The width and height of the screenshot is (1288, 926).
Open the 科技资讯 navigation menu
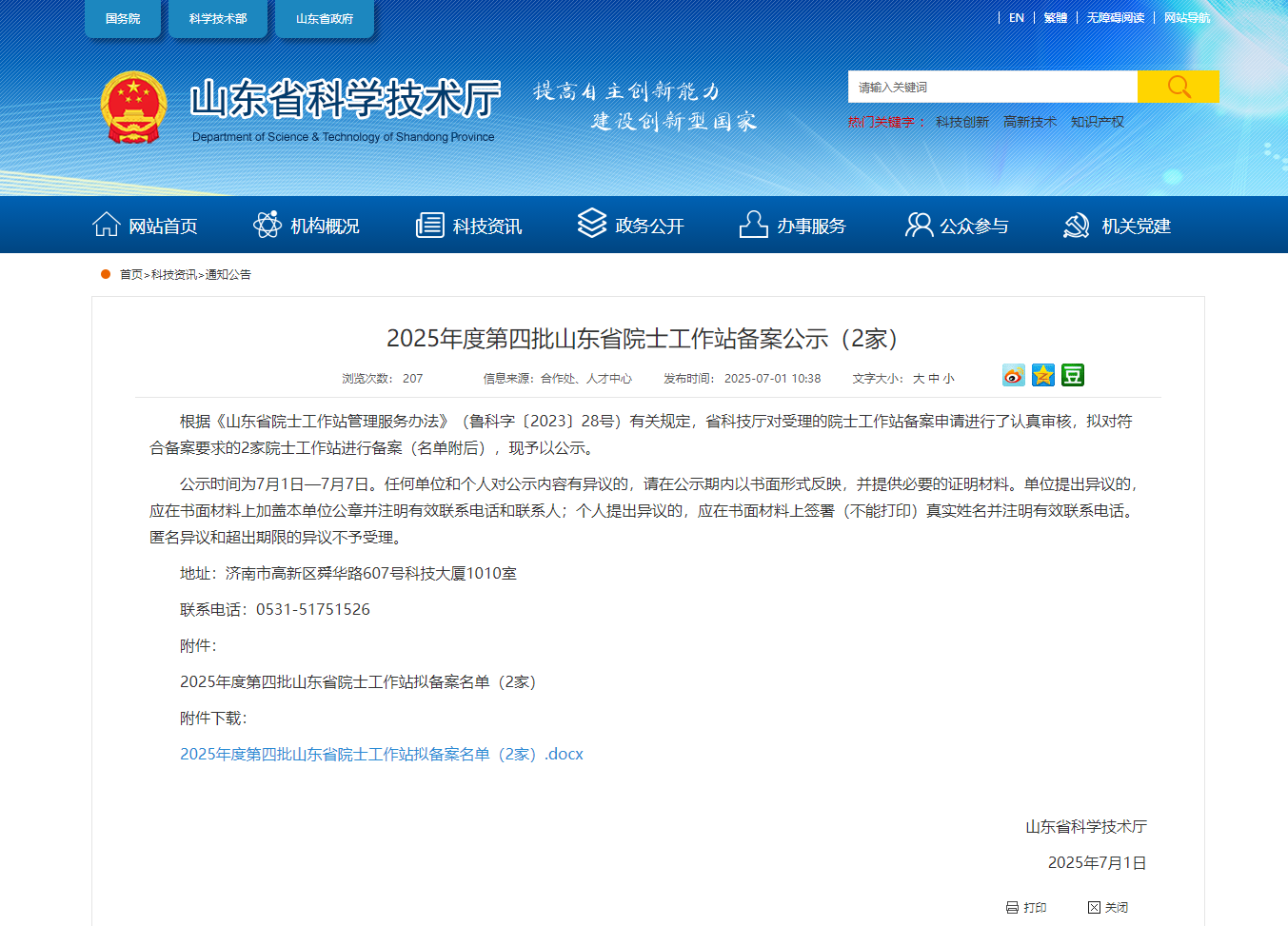[x=469, y=226]
